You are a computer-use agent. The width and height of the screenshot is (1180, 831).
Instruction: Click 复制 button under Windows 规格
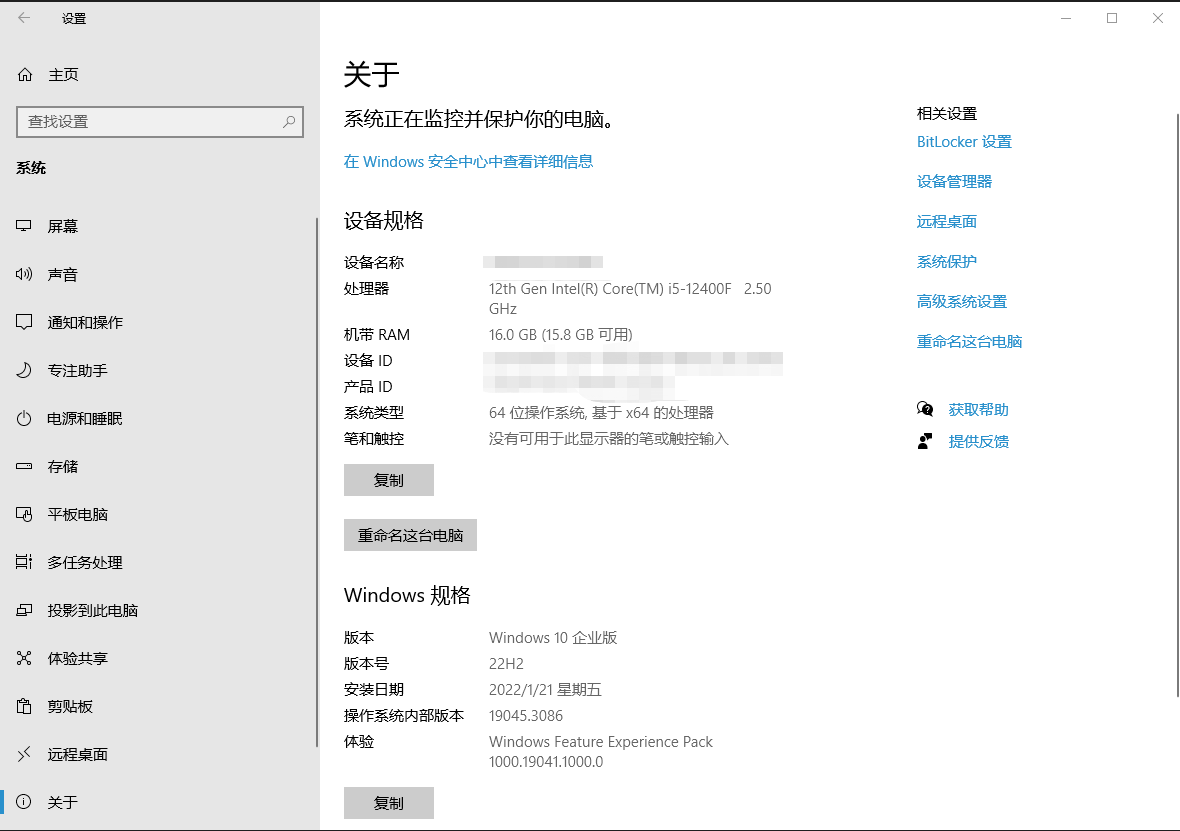388,803
